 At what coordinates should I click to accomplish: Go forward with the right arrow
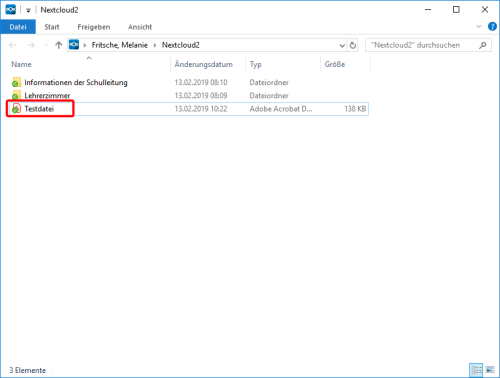[x=31, y=45]
